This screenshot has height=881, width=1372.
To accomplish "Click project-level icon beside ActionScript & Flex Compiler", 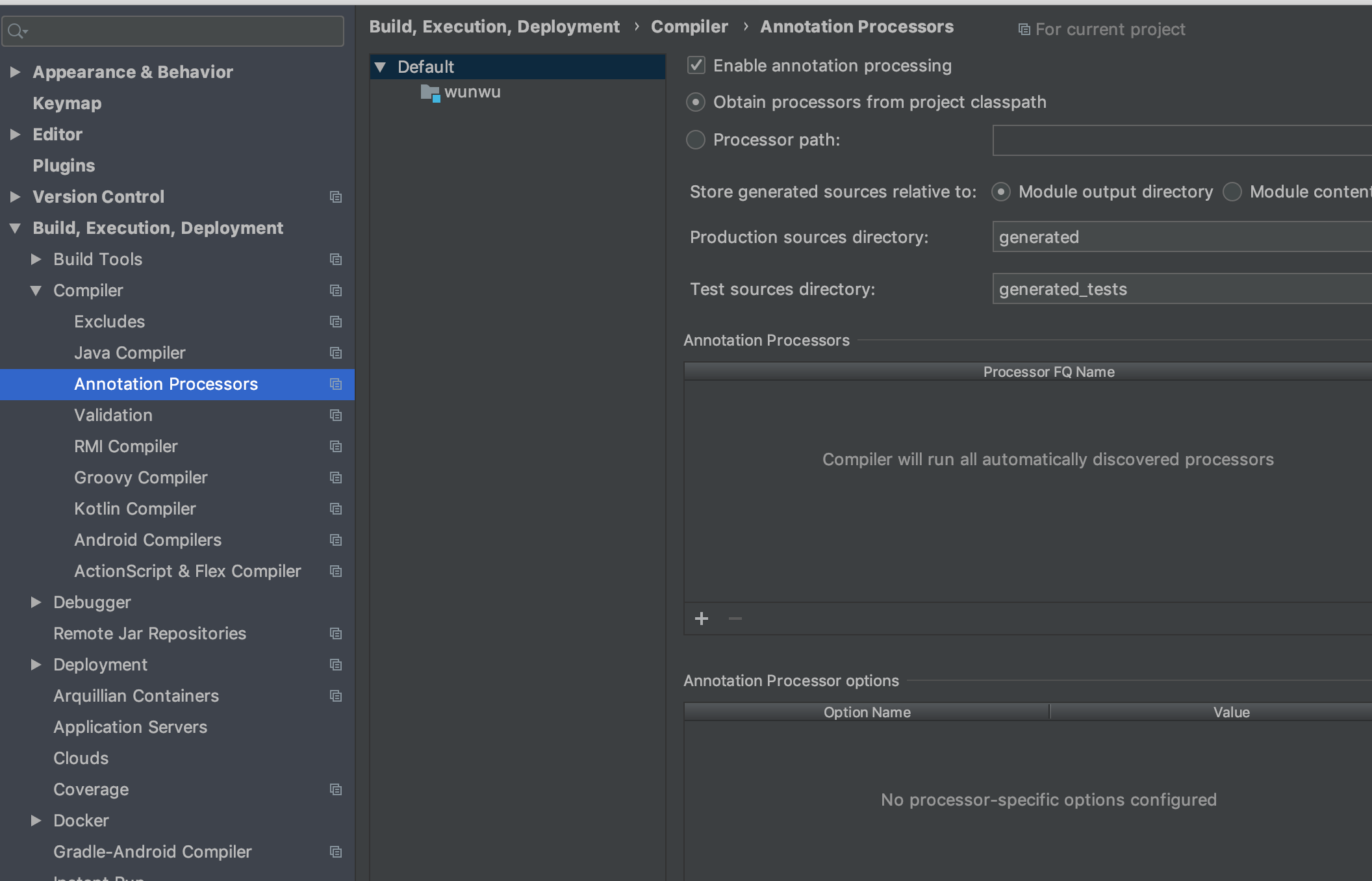I will tap(336, 571).
